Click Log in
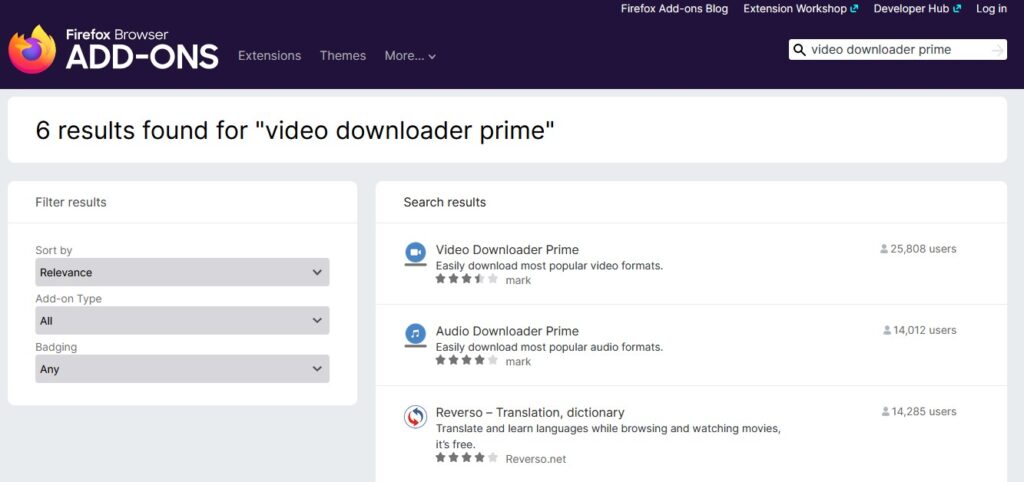 (x=991, y=9)
